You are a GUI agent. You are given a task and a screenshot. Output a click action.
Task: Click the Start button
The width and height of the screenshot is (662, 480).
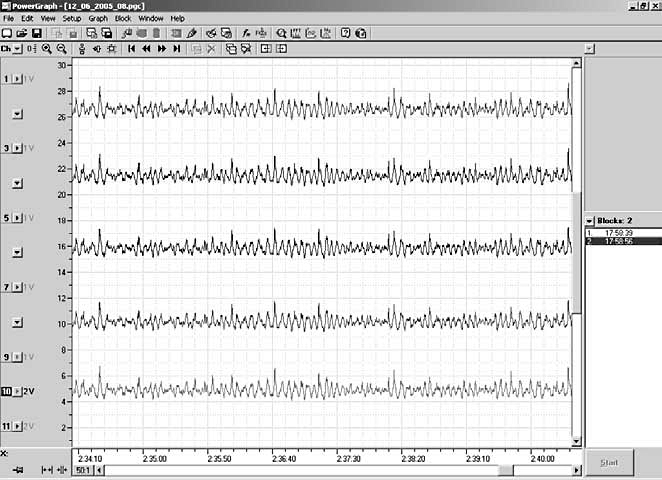(609, 463)
